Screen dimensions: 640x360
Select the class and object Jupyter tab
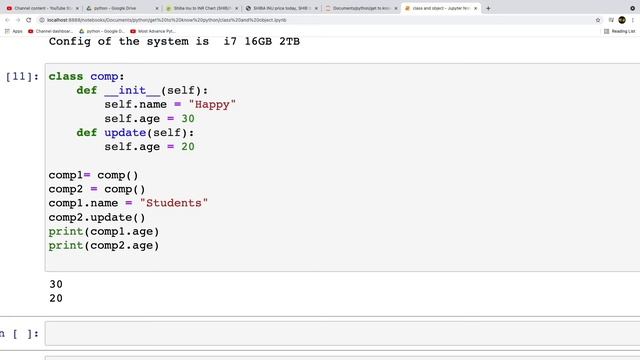click(x=440, y=8)
